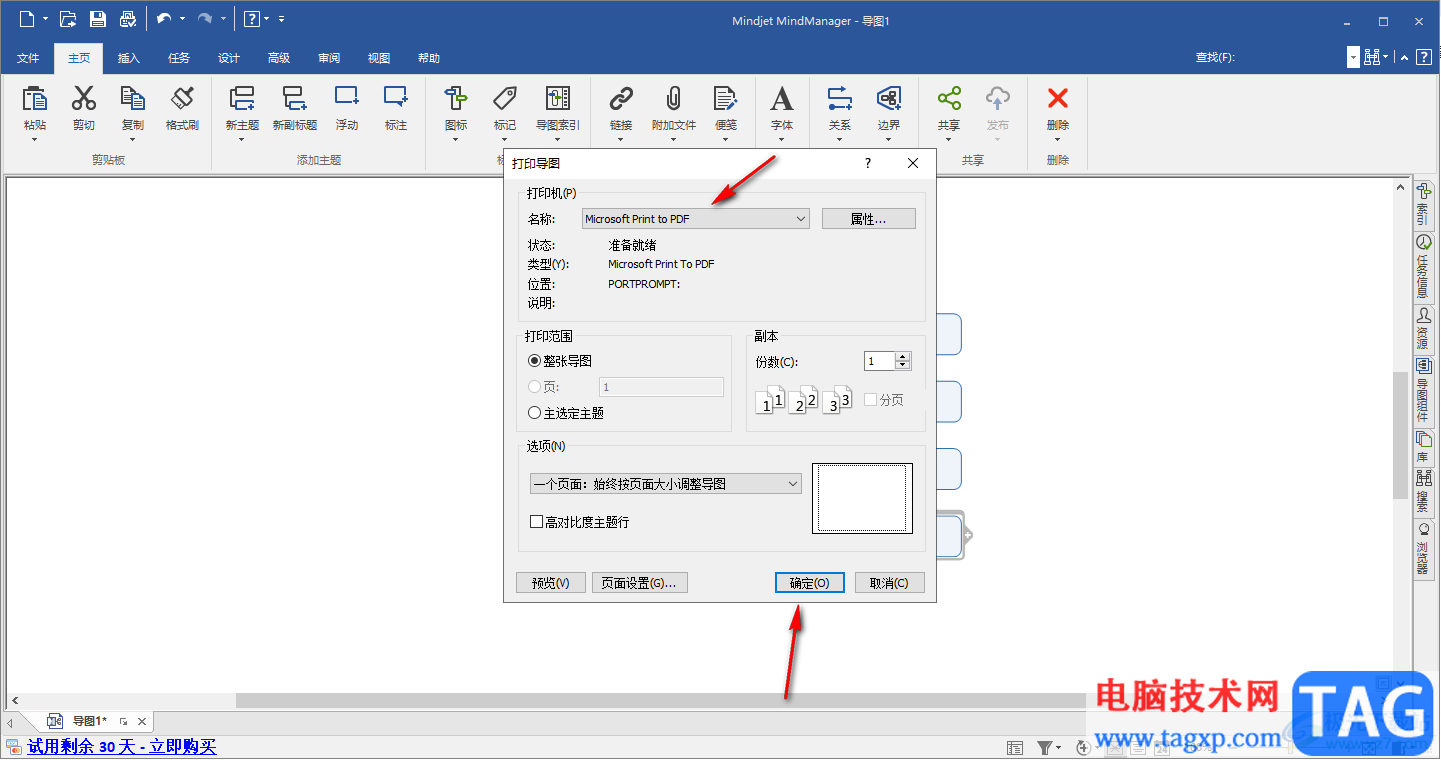Open the Customize Quick Access Toolbar dropdown
The image size is (1441, 760).
coord(282,19)
